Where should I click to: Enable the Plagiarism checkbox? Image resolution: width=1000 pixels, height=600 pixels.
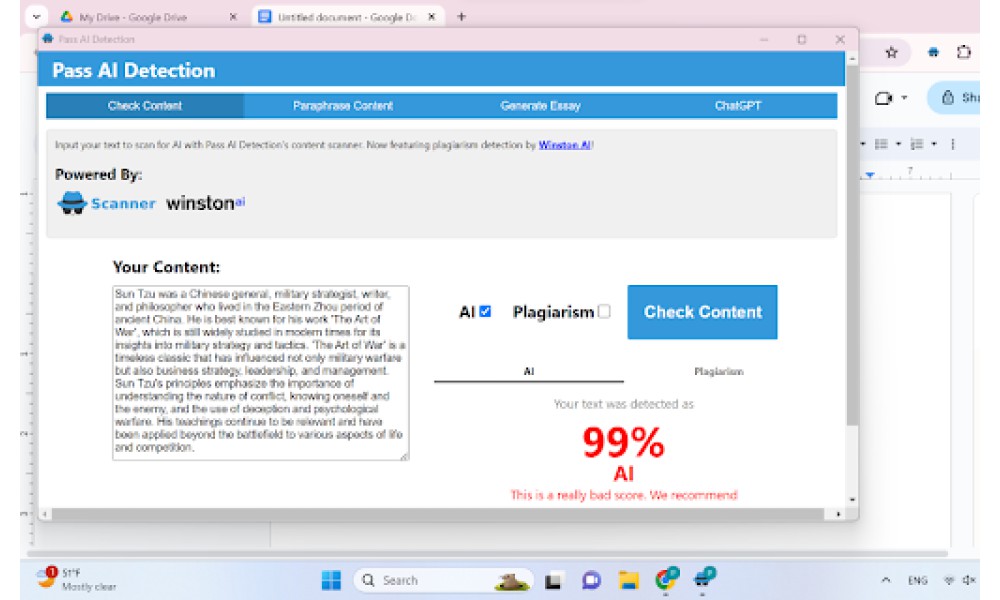tap(604, 311)
